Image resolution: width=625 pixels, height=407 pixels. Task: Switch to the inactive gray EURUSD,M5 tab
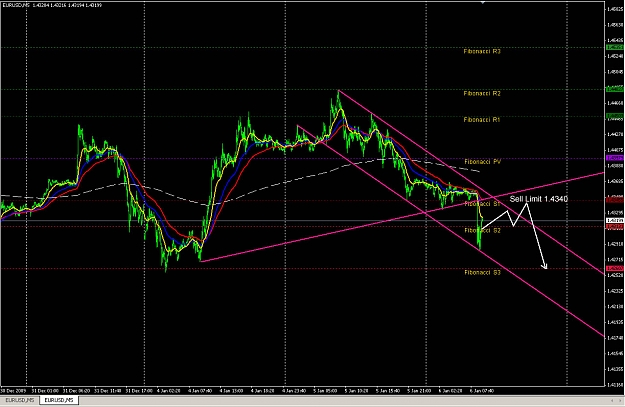tap(20, 400)
